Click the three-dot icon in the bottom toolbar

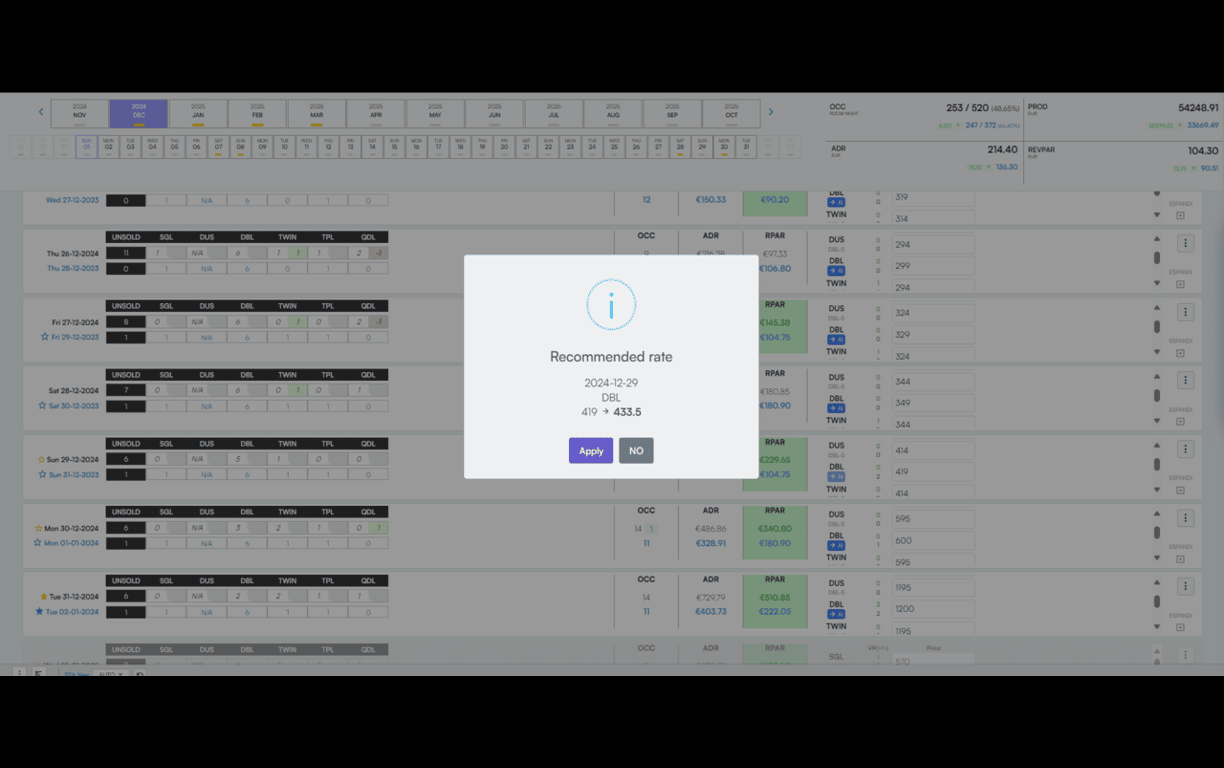[18, 673]
